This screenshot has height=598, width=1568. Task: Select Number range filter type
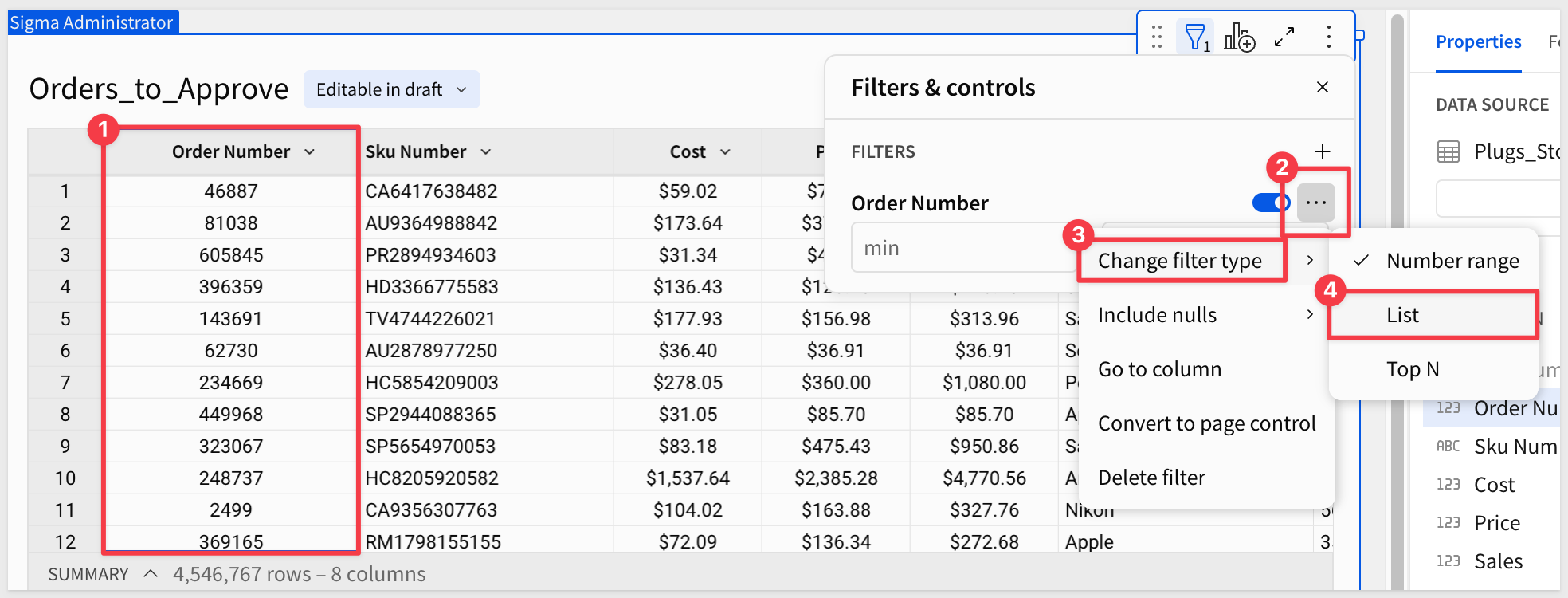click(1452, 261)
